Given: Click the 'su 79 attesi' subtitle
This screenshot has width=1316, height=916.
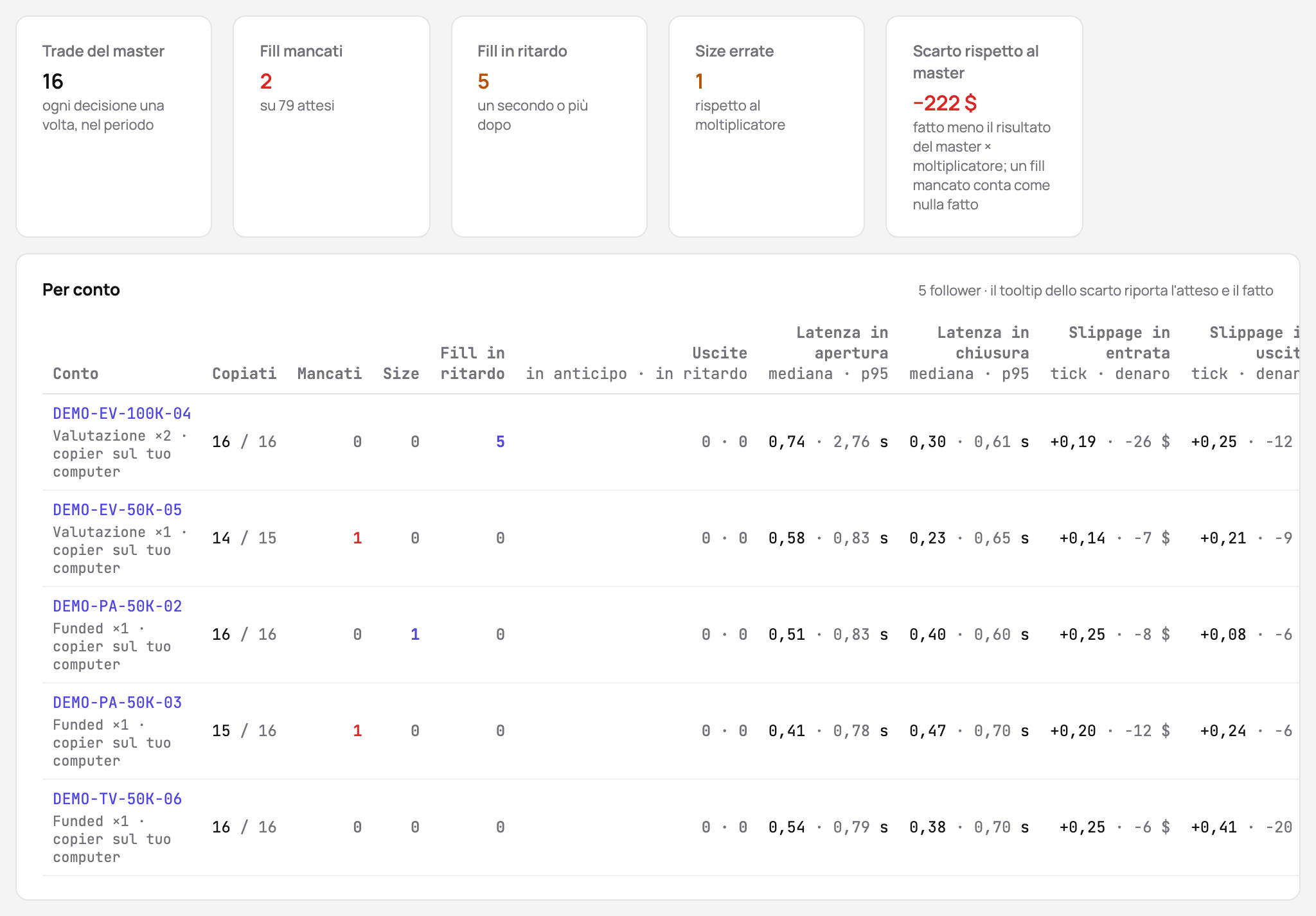Looking at the screenshot, I should coord(297,105).
